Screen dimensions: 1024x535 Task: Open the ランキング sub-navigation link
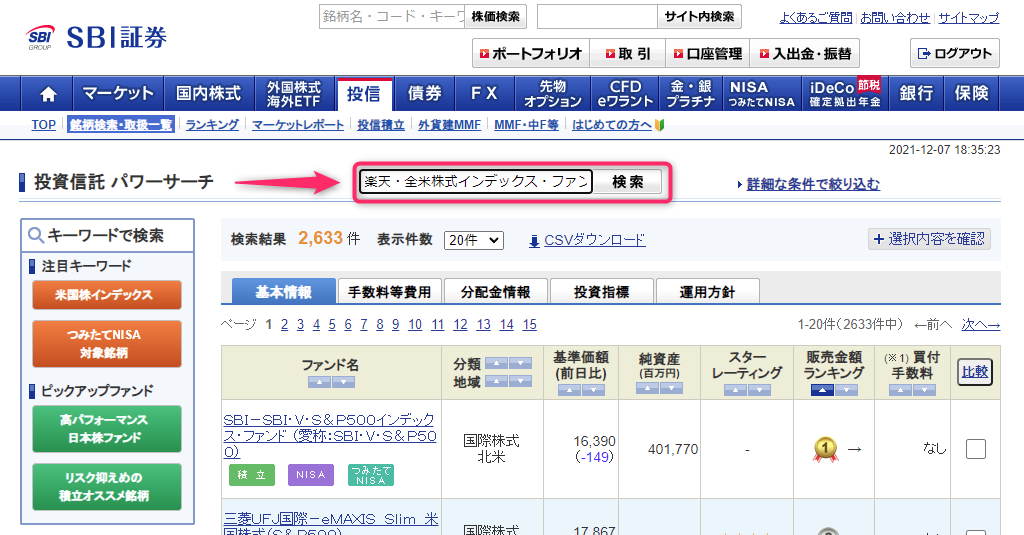point(212,125)
